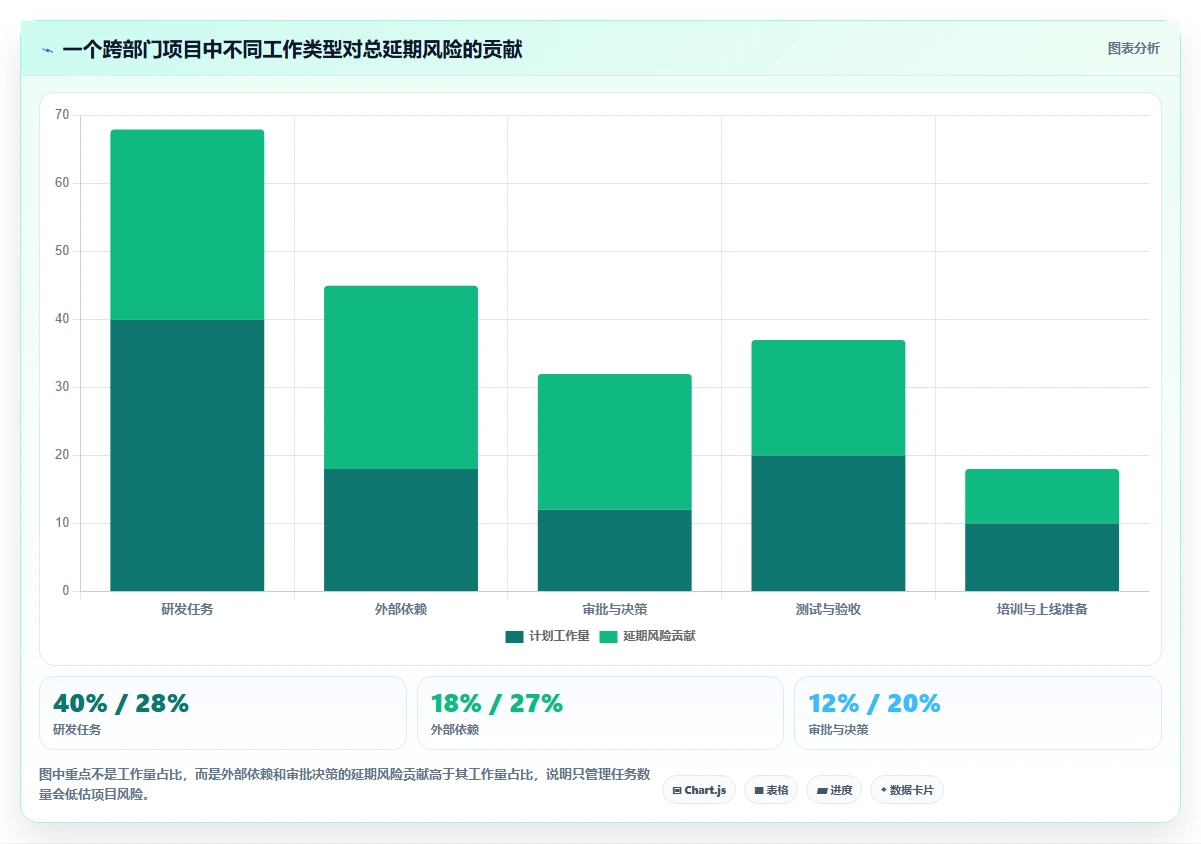Click the 70 y-axis tick label
1201x844 pixels.
click(x=62, y=115)
